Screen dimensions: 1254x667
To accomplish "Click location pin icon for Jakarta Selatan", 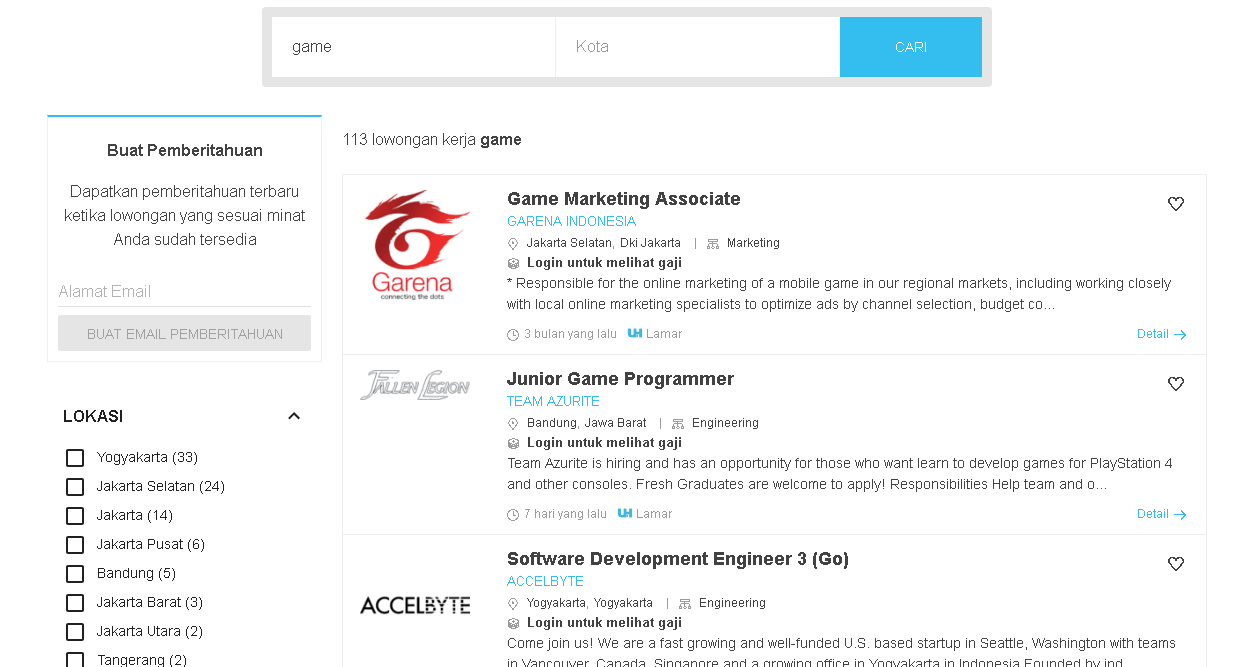I will (x=513, y=244).
